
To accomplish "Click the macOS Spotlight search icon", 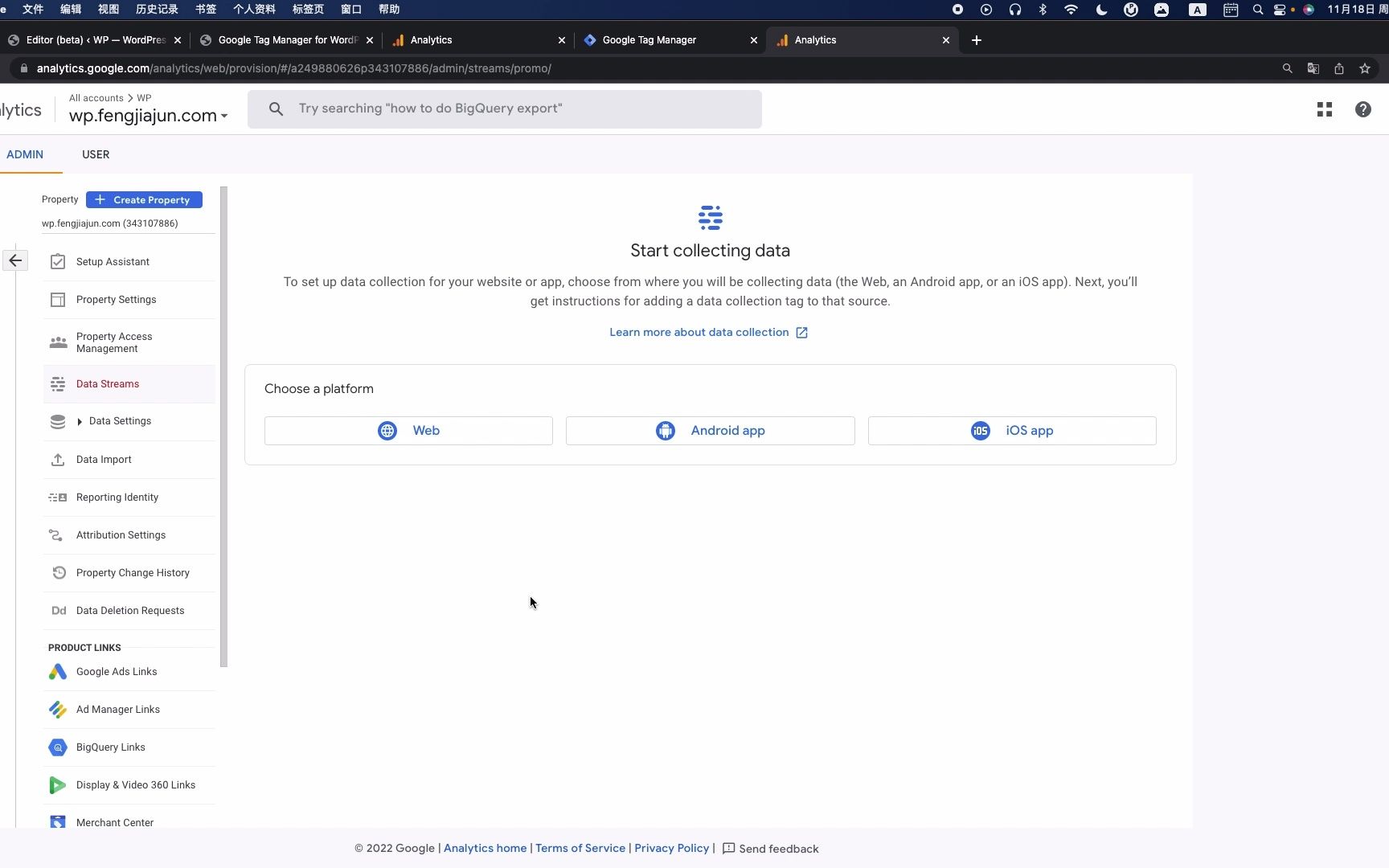I will (x=1258, y=10).
